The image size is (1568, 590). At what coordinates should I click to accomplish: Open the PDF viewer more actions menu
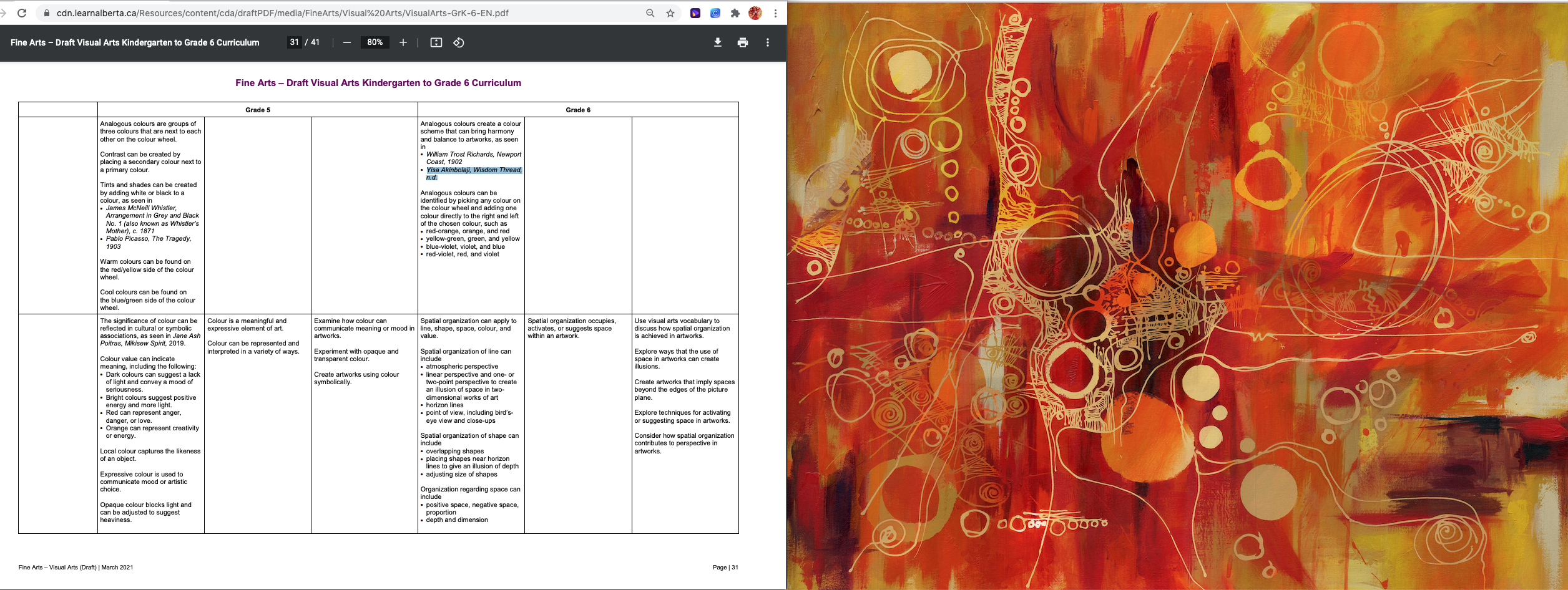tap(768, 42)
